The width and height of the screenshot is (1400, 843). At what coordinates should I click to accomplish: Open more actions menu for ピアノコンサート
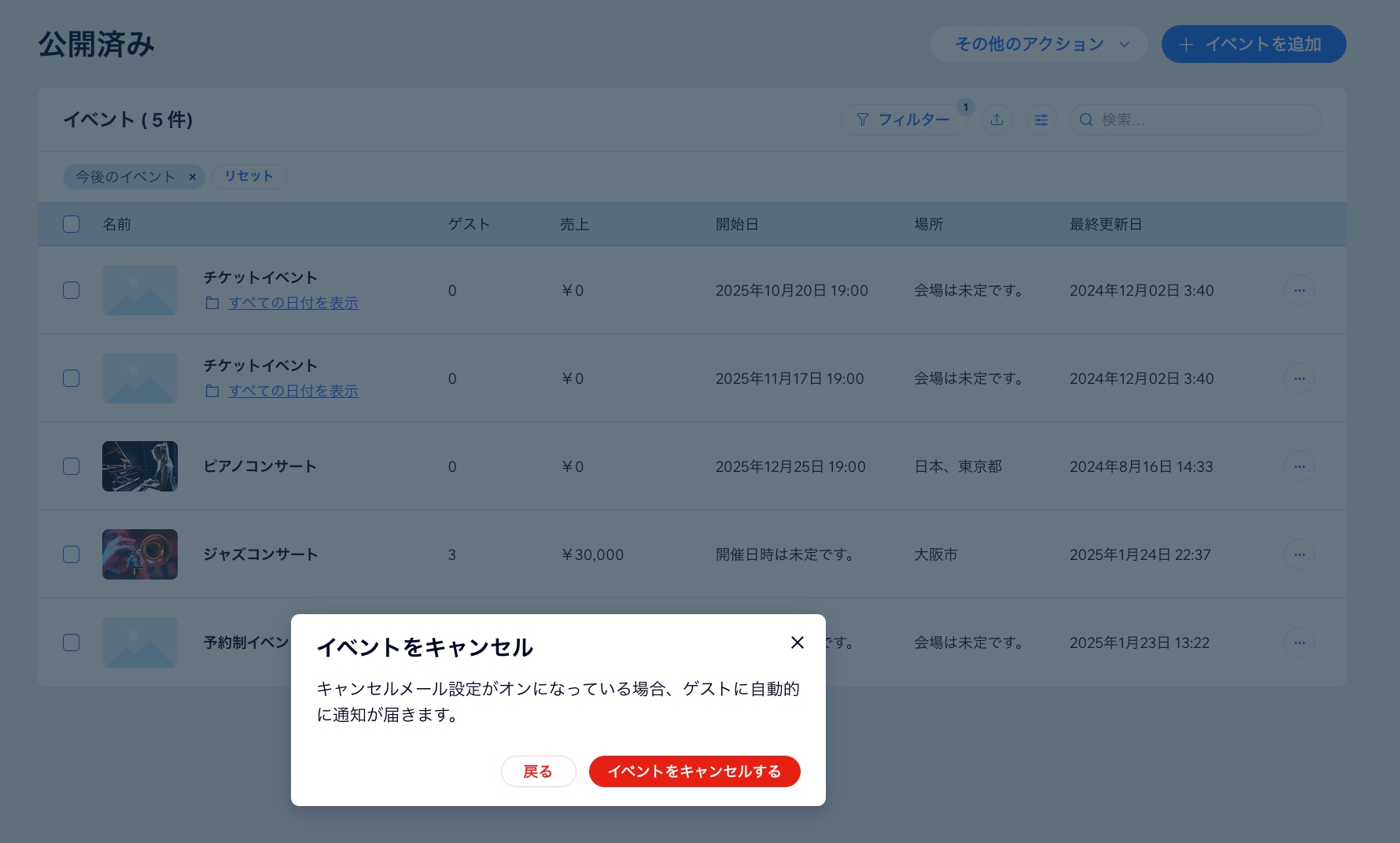(x=1299, y=466)
